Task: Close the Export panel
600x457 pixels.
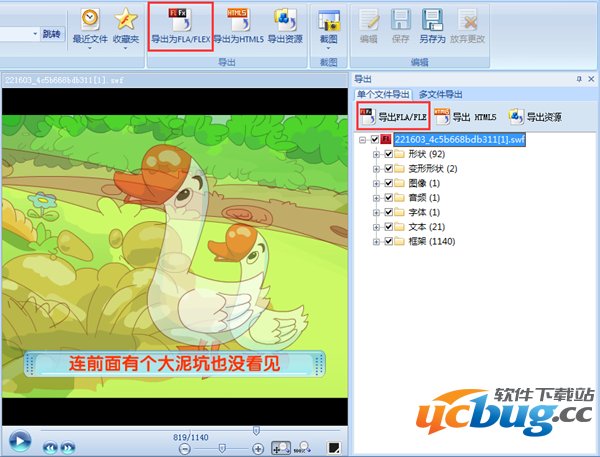Action: [x=591, y=79]
